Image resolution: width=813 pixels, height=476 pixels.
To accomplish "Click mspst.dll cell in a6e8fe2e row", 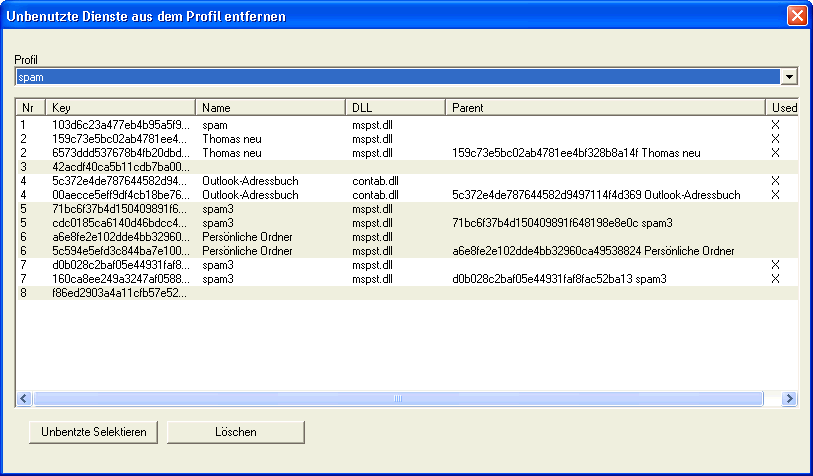I will 372,237.
